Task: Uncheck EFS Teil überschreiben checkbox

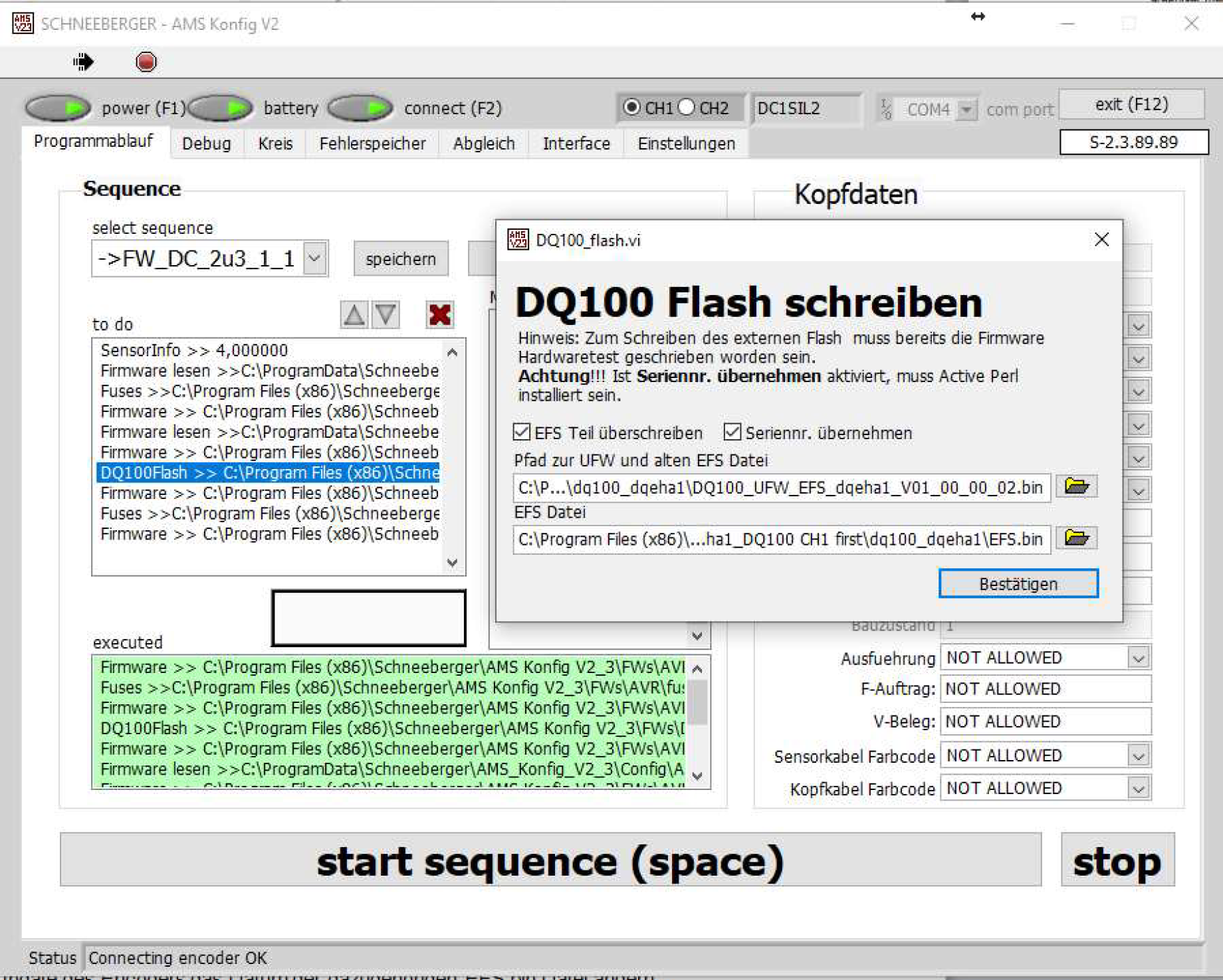Action: [x=522, y=433]
